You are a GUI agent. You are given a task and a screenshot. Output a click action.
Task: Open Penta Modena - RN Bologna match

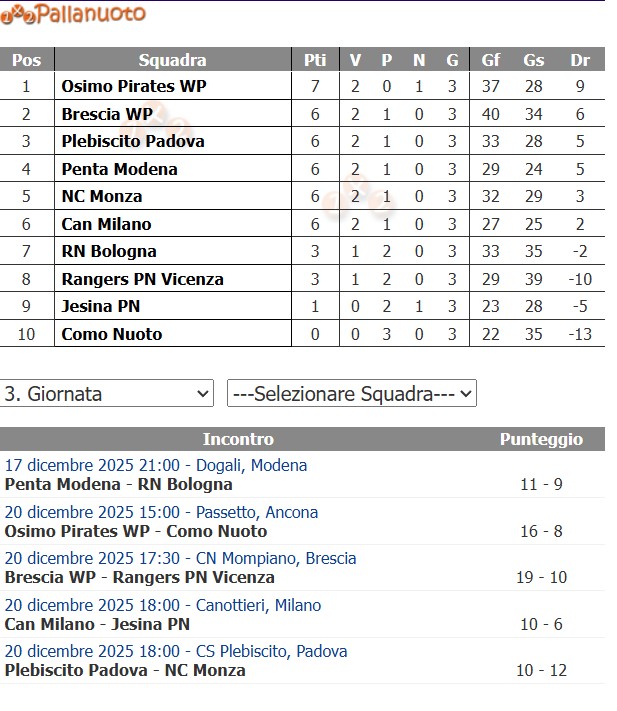click(118, 485)
